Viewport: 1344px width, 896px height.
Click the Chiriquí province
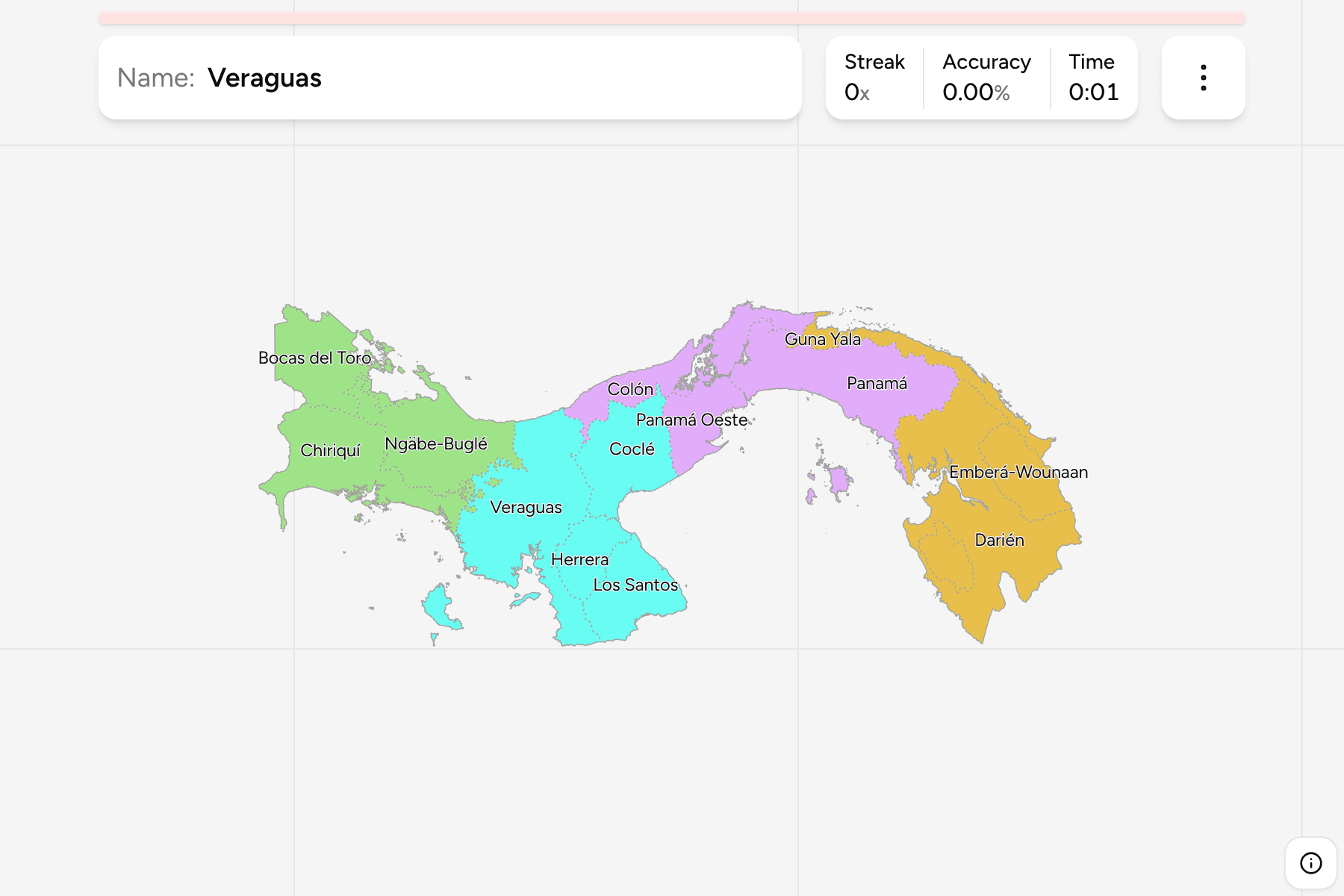[330, 451]
